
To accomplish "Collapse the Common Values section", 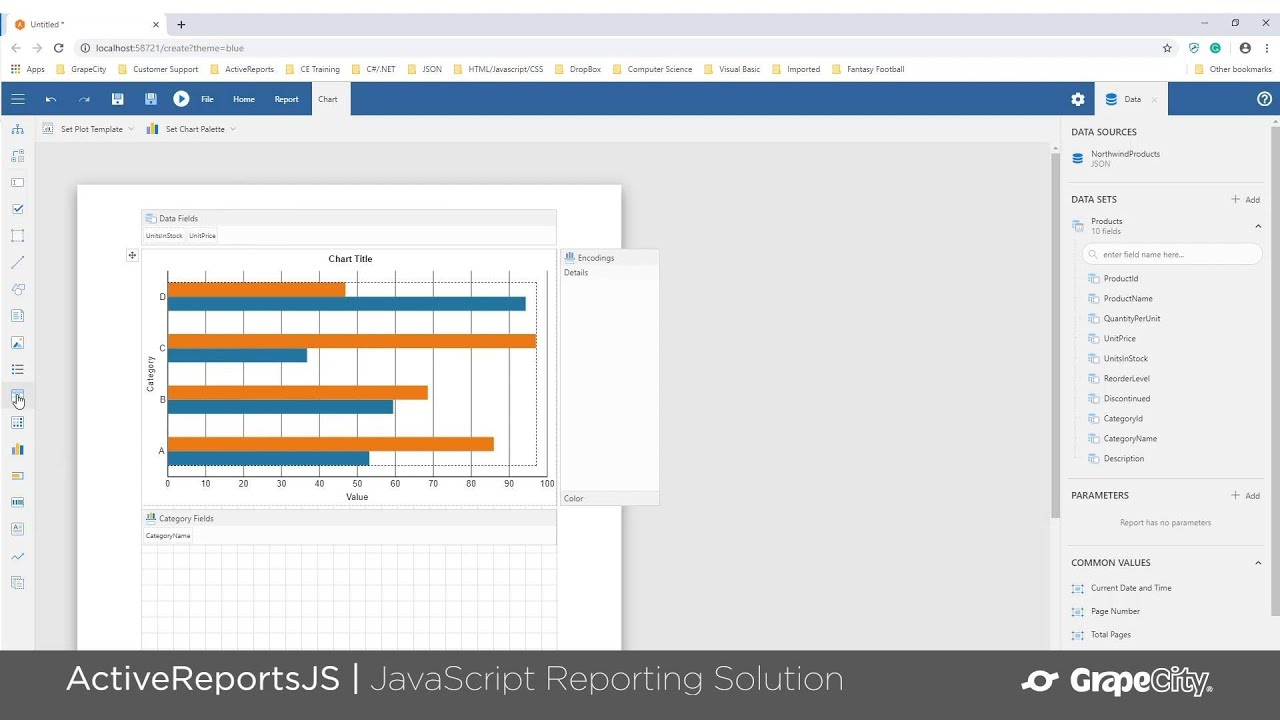I will (x=1258, y=563).
